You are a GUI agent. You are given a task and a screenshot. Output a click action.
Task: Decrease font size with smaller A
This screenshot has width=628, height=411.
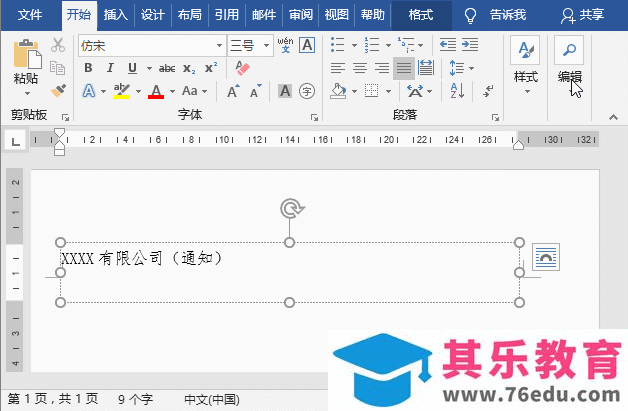256,91
